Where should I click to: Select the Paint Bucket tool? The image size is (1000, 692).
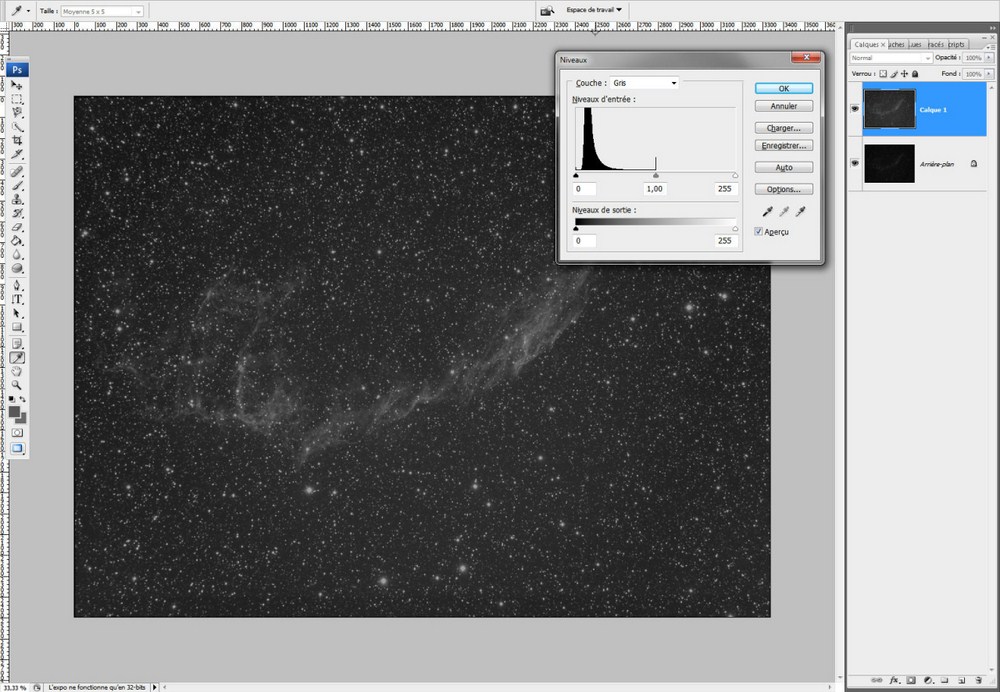pyautogui.click(x=17, y=241)
